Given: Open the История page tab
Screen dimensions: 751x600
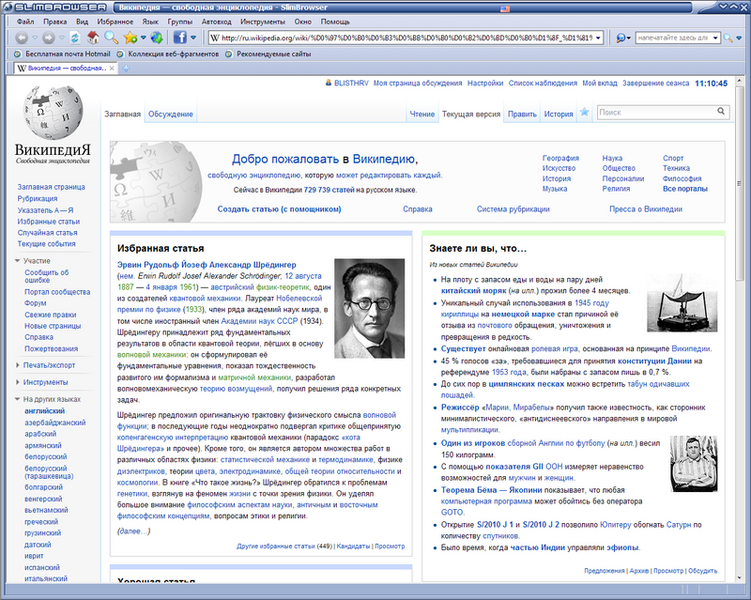Looking at the screenshot, I should 558,114.
